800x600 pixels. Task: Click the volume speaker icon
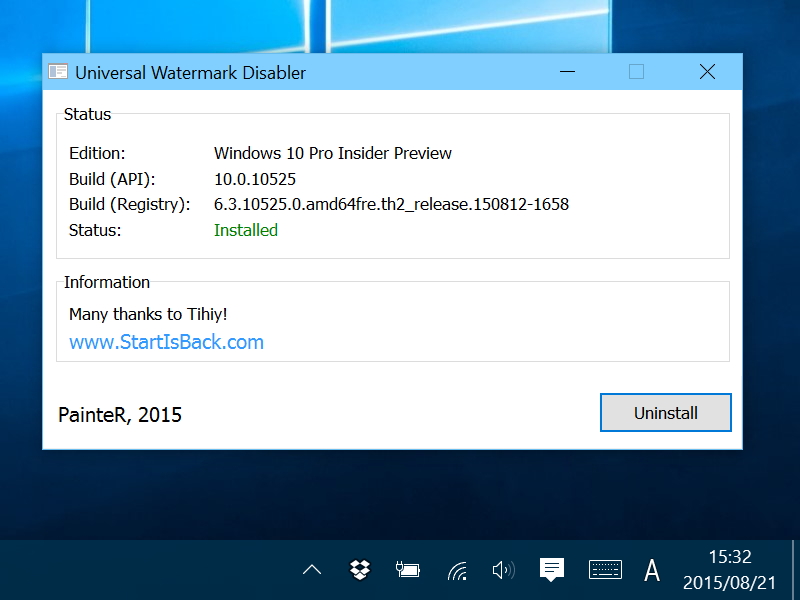503,570
